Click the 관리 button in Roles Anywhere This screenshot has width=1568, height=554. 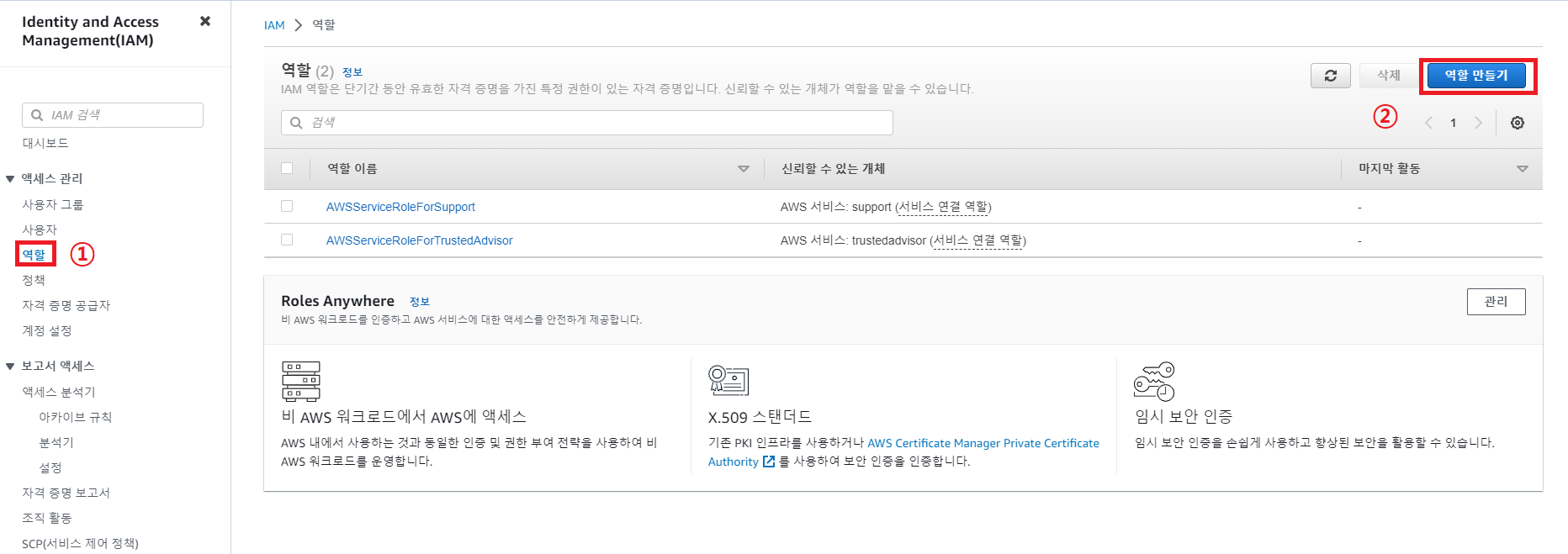tap(1496, 302)
